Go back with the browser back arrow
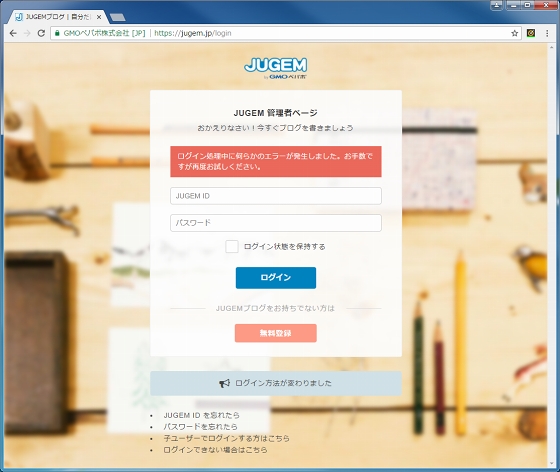The height and width of the screenshot is (472, 560). 13,33
